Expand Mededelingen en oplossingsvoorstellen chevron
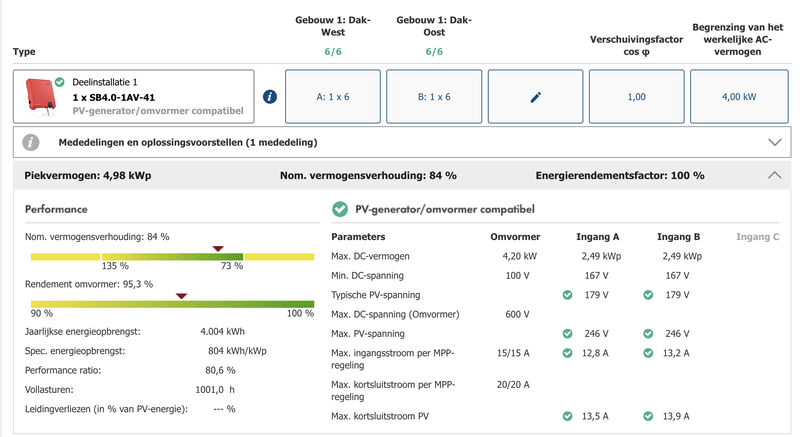The width and height of the screenshot is (800, 437). [x=774, y=142]
